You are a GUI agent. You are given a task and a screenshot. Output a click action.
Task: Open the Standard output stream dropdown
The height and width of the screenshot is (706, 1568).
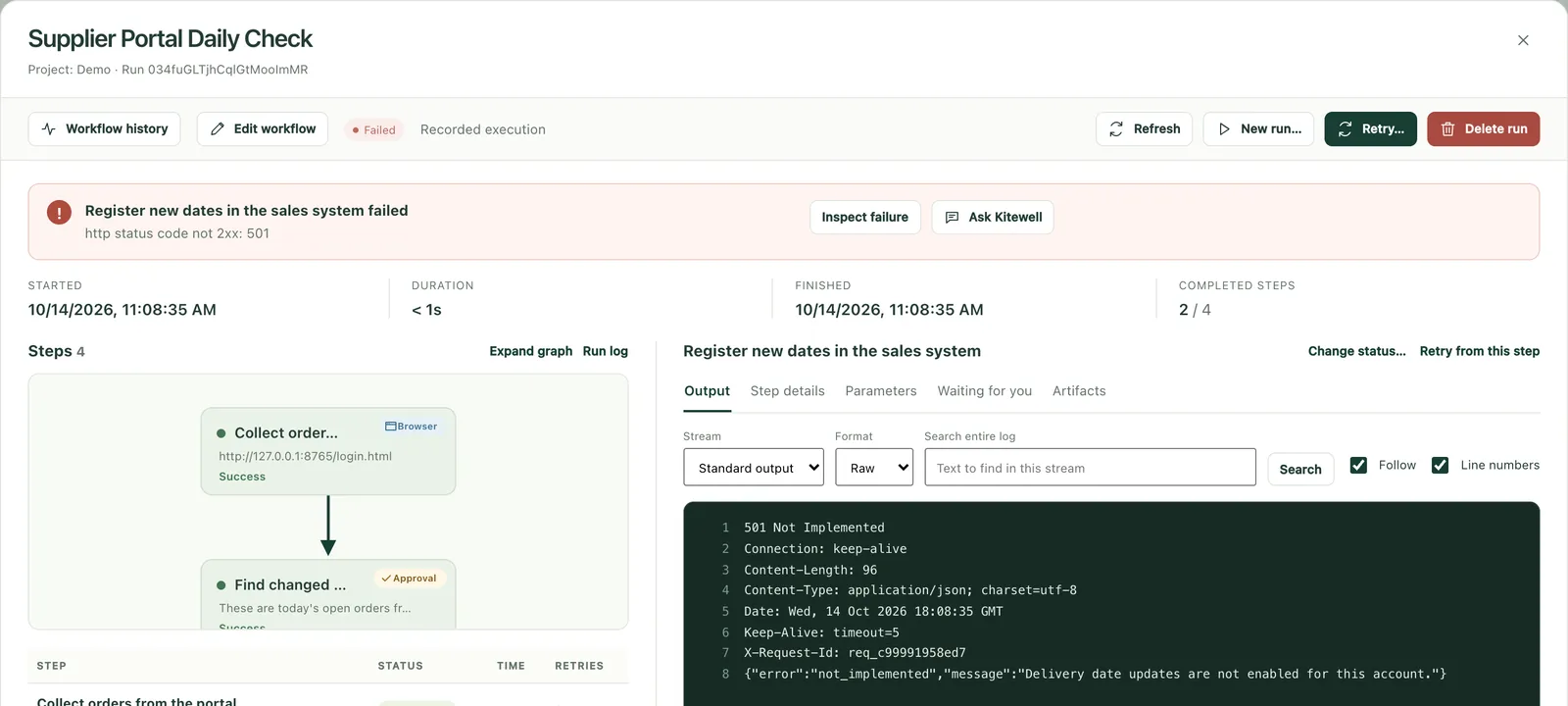click(754, 468)
